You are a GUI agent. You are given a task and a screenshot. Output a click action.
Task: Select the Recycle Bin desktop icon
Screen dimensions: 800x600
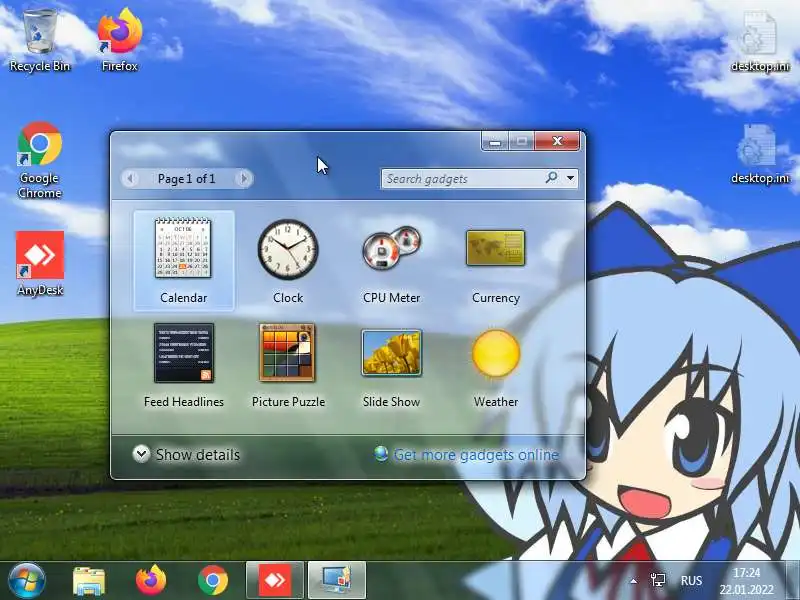[40, 40]
